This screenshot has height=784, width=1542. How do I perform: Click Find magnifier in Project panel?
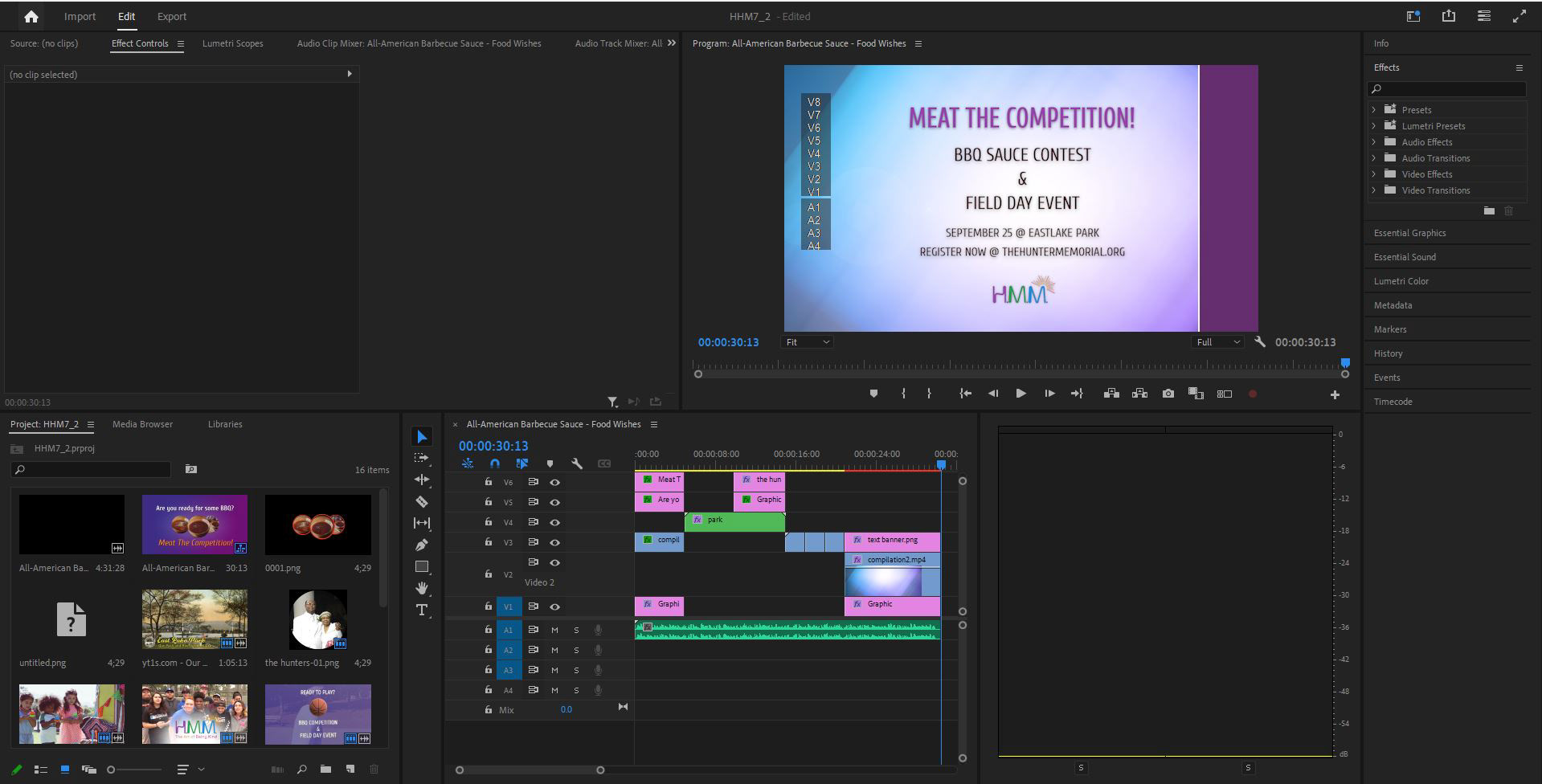coord(301,770)
